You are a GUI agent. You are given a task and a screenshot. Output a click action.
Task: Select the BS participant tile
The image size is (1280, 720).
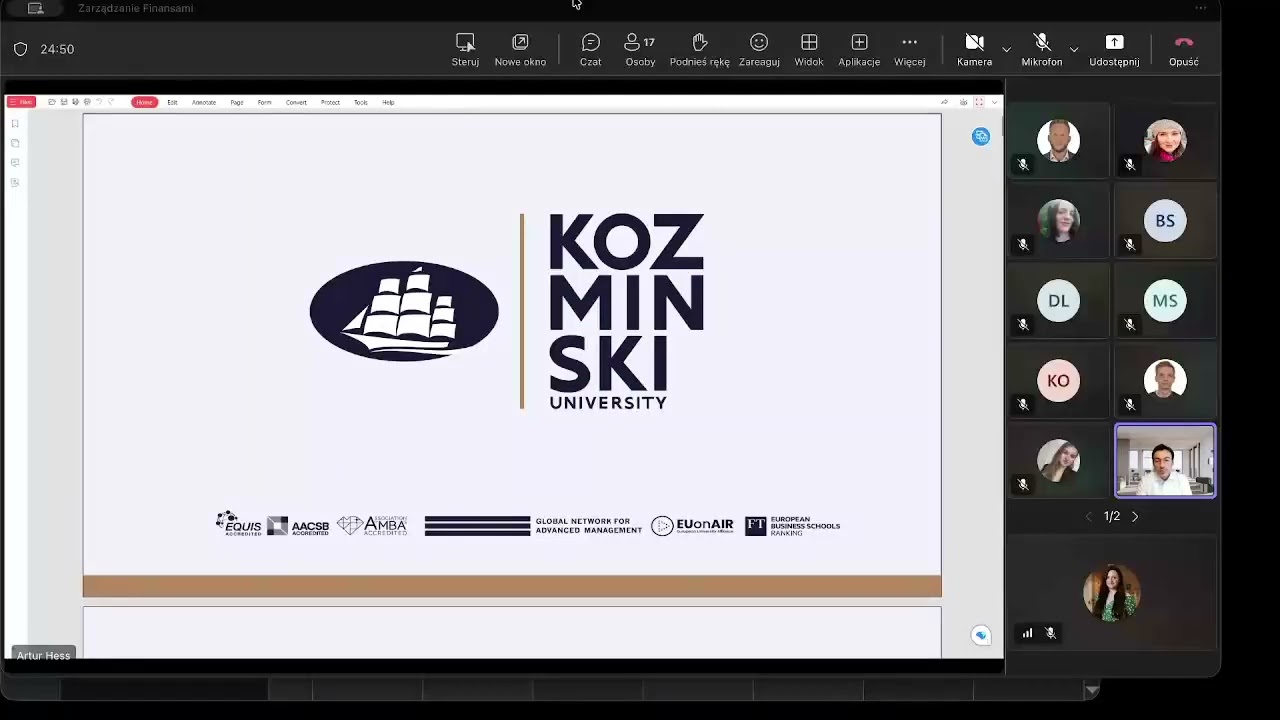1165,221
